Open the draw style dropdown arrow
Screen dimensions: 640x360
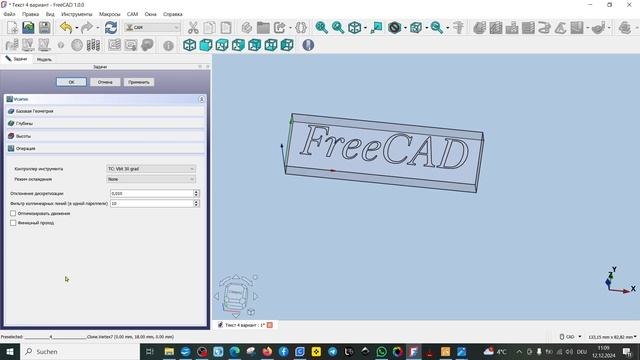pyautogui.click(x=405, y=28)
